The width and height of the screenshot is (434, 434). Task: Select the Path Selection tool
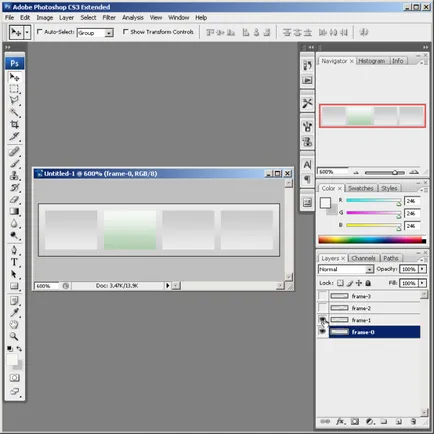point(14,274)
